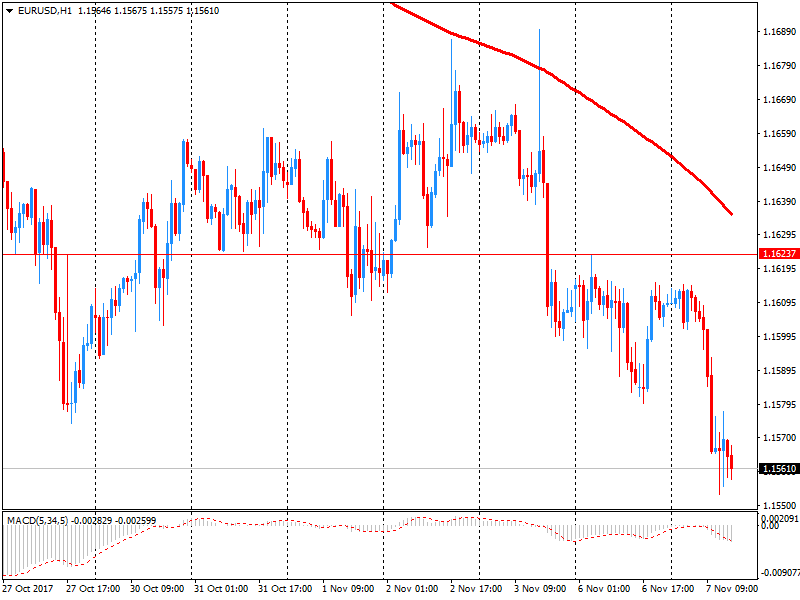Click the 31 Oct 01:00 time label
The width and height of the screenshot is (800, 600).
click(221, 588)
